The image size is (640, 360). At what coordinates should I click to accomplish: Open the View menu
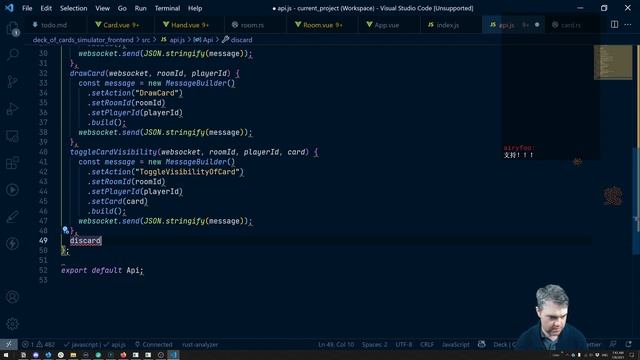pyautogui.click(x=102, y=8)
